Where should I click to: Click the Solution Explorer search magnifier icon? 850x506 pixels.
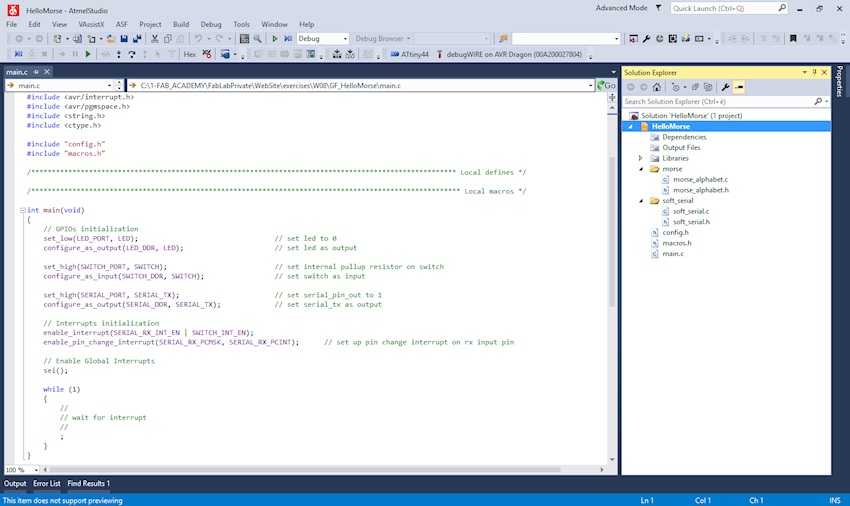point(818,101)
